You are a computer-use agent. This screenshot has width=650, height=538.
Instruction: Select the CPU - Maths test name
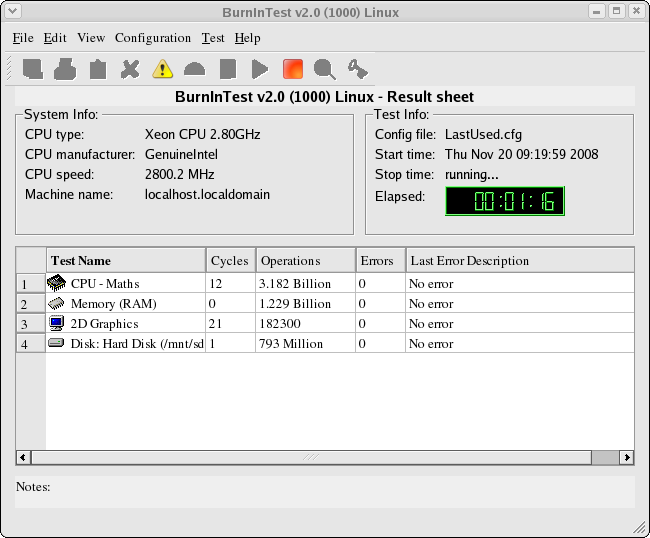point(105,284)
